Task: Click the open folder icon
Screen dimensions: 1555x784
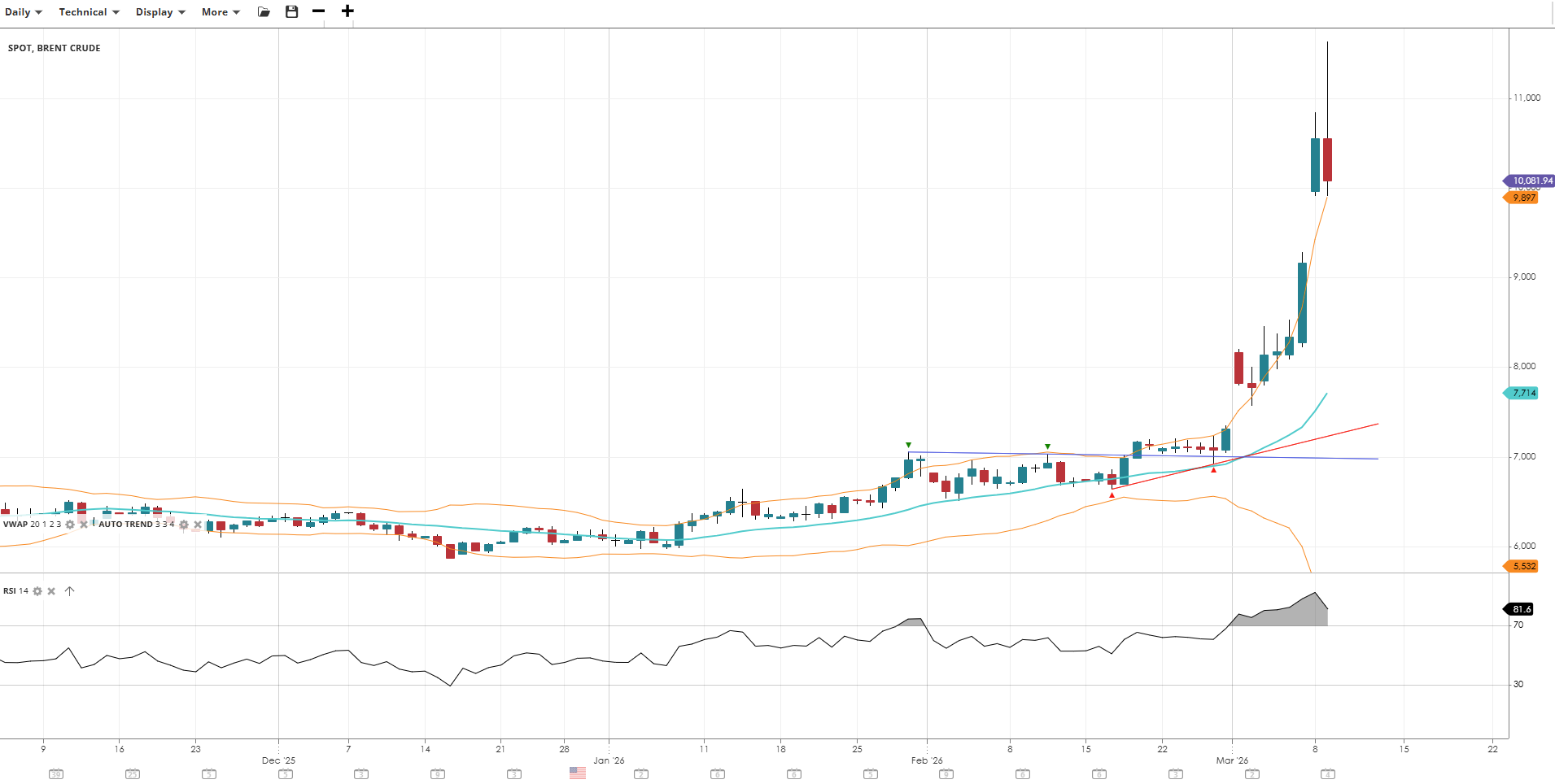Action: (x=264, y=12)
